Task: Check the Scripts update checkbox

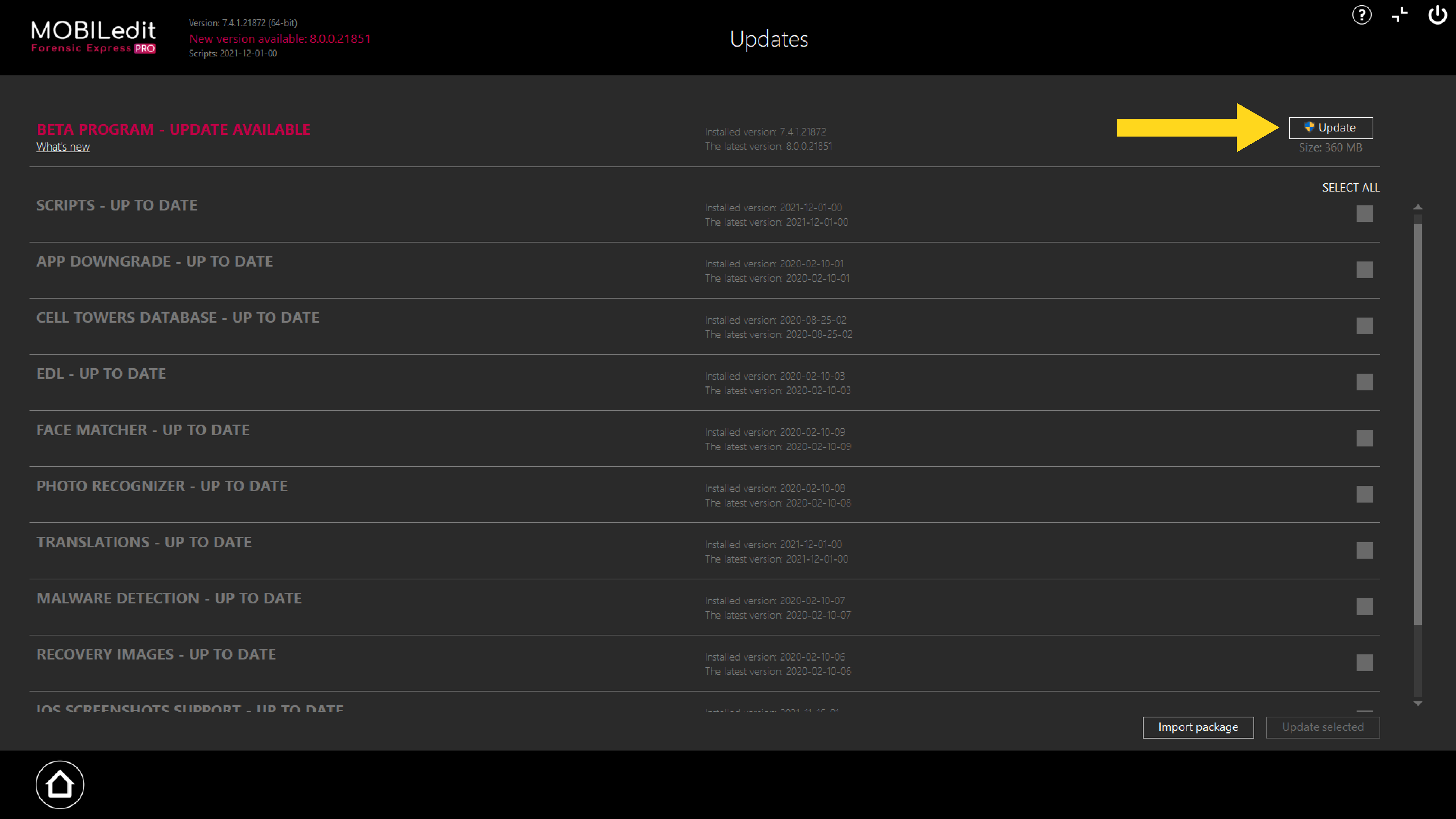Action: [1365, 214]
